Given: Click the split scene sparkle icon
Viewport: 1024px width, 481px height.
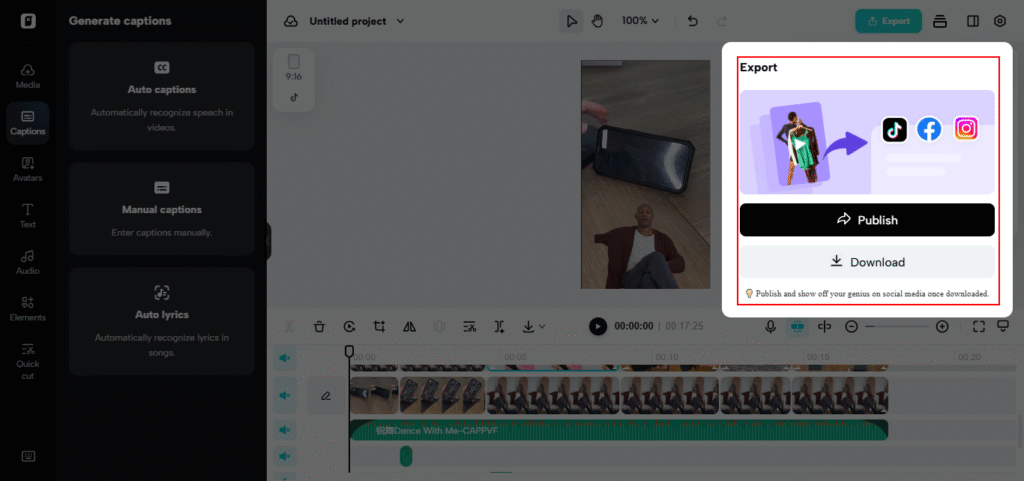Looking at the screenshot, I should (500, 326).
